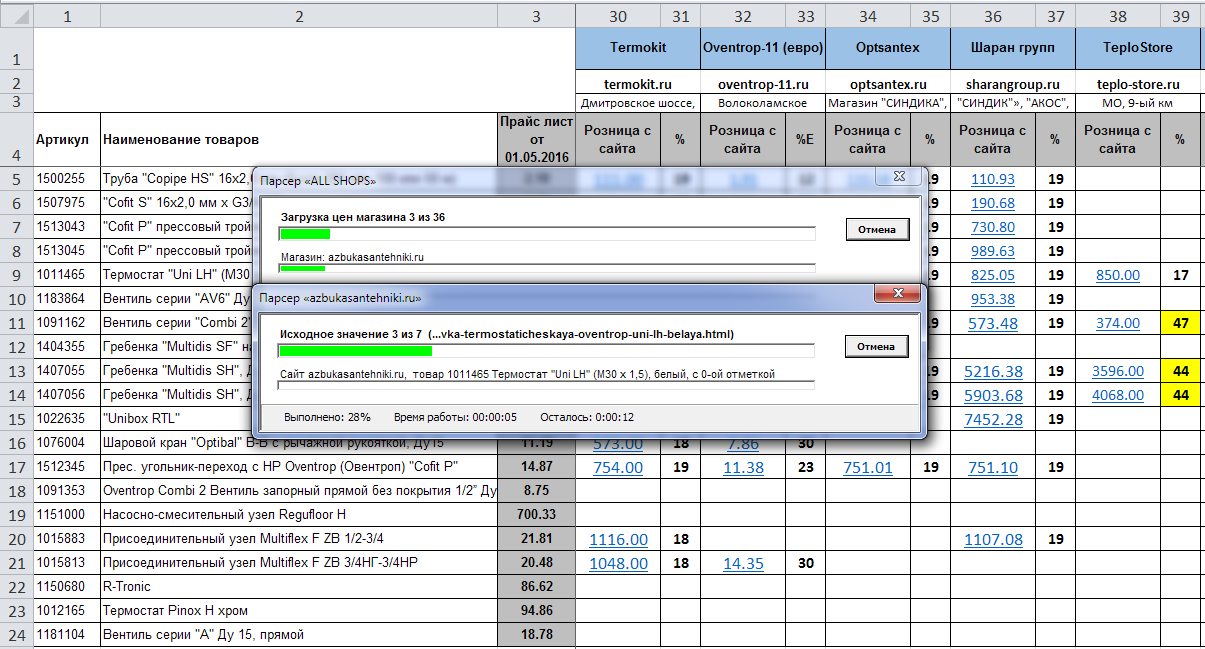Select the teplo-store.ru cell

[1138, 84]
